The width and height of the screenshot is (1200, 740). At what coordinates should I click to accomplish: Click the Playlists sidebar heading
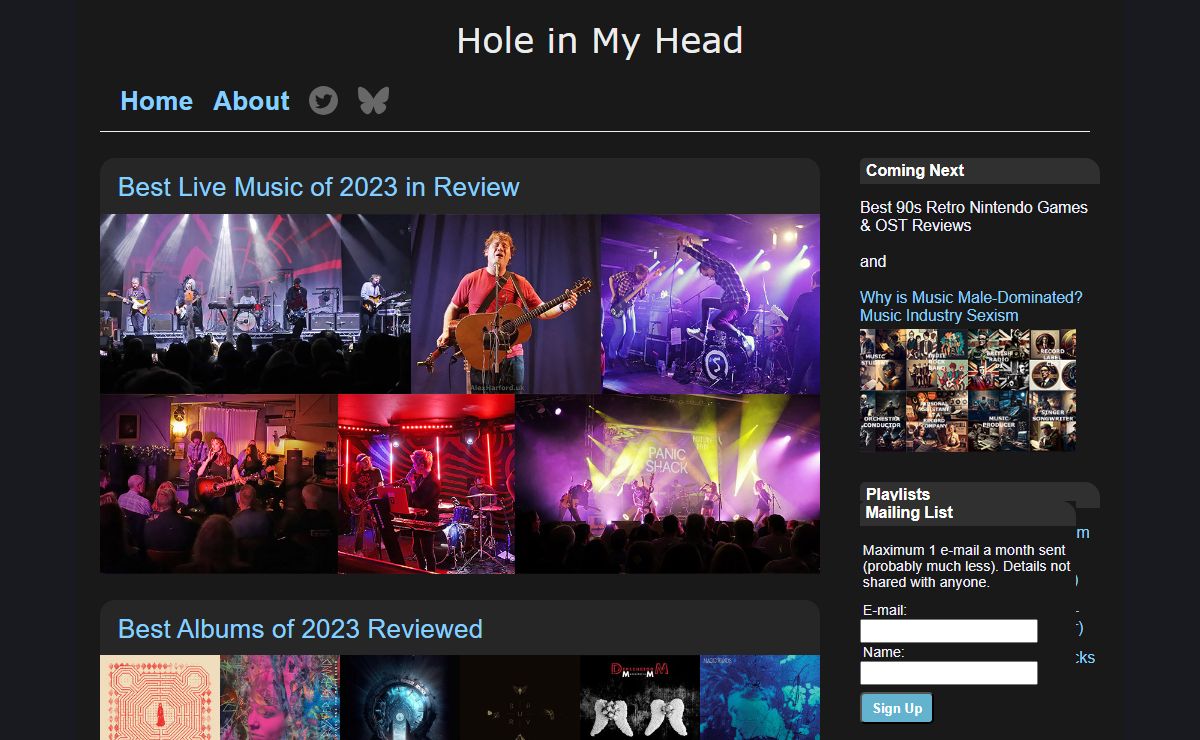tap(898, 493)
